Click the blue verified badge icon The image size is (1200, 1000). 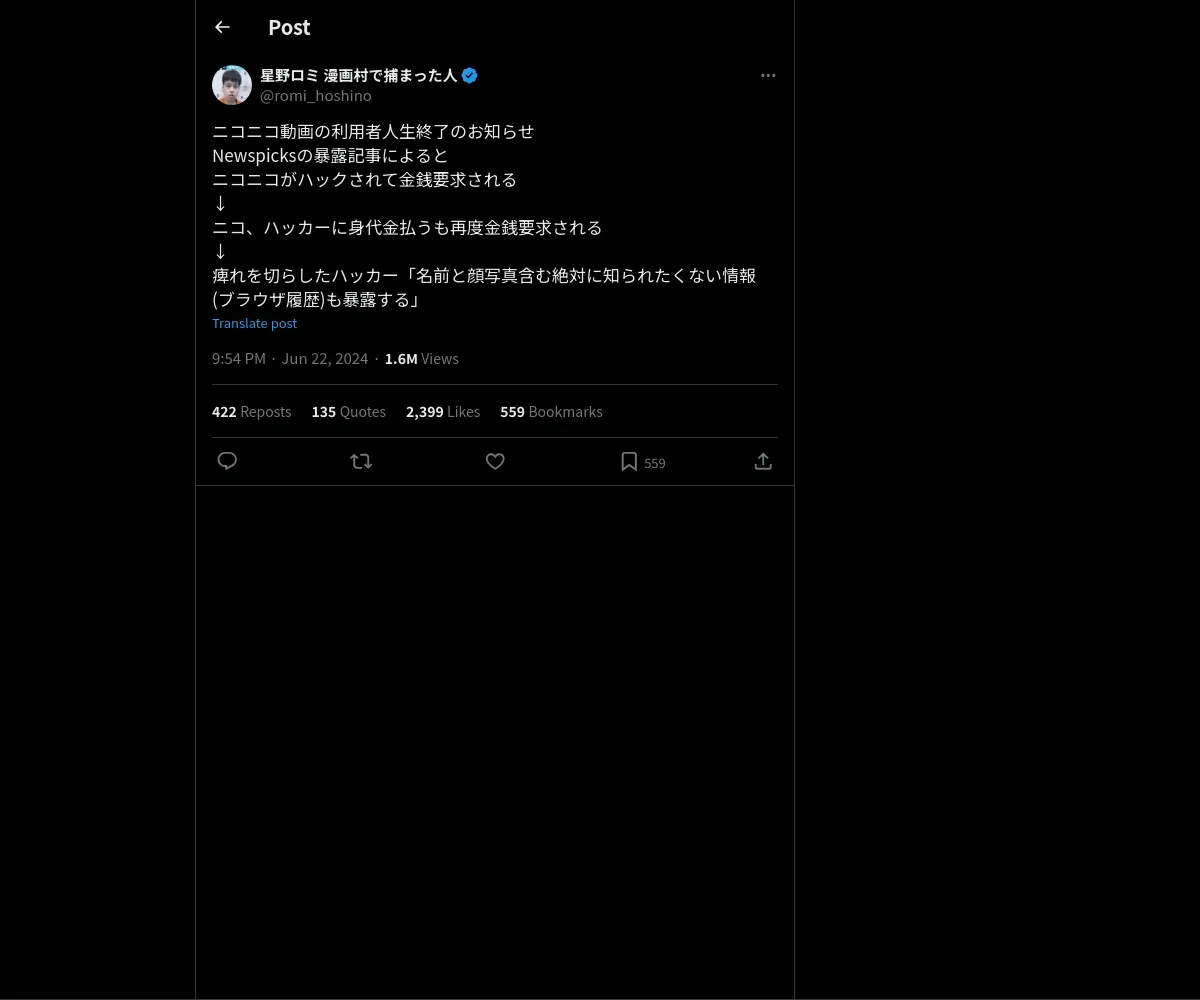coord(469,75)
